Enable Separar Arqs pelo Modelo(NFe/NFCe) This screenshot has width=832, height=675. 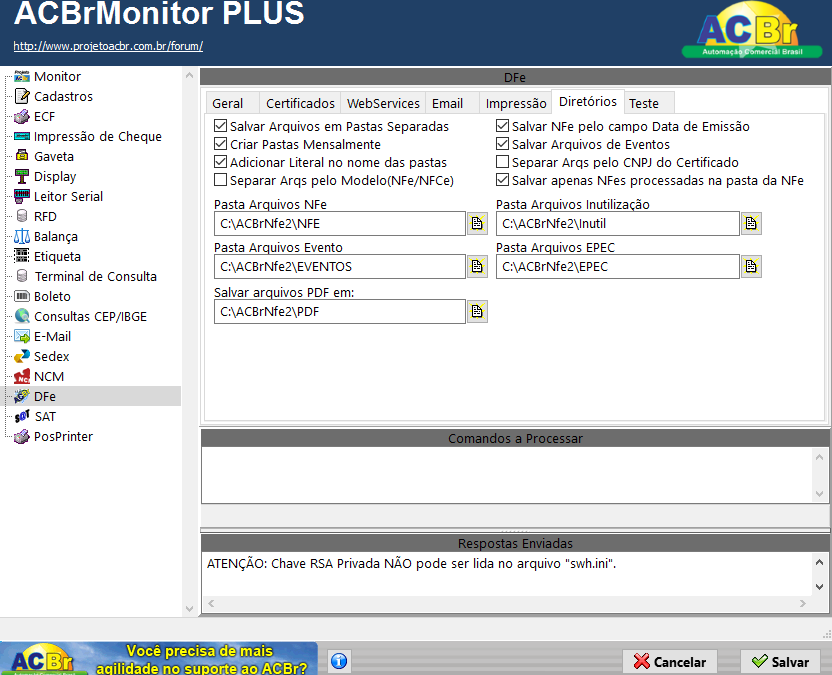click(x=220, y=180)
